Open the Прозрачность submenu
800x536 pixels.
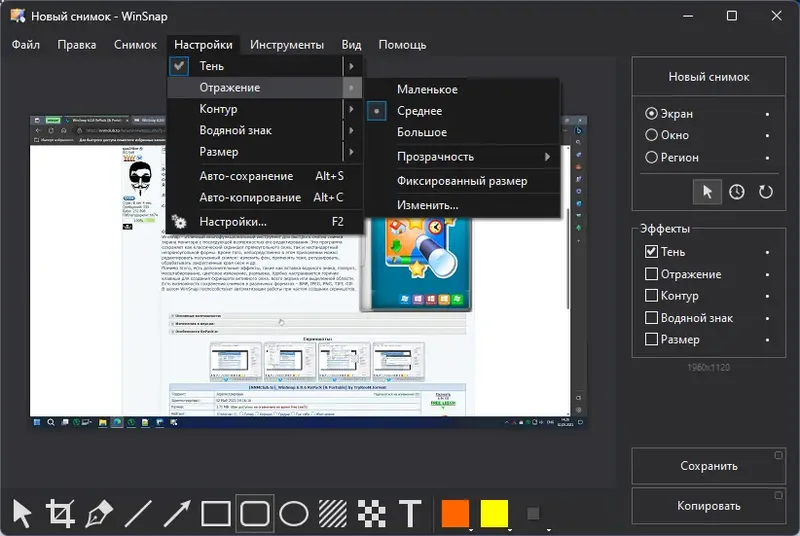click(x=463, y=157)
